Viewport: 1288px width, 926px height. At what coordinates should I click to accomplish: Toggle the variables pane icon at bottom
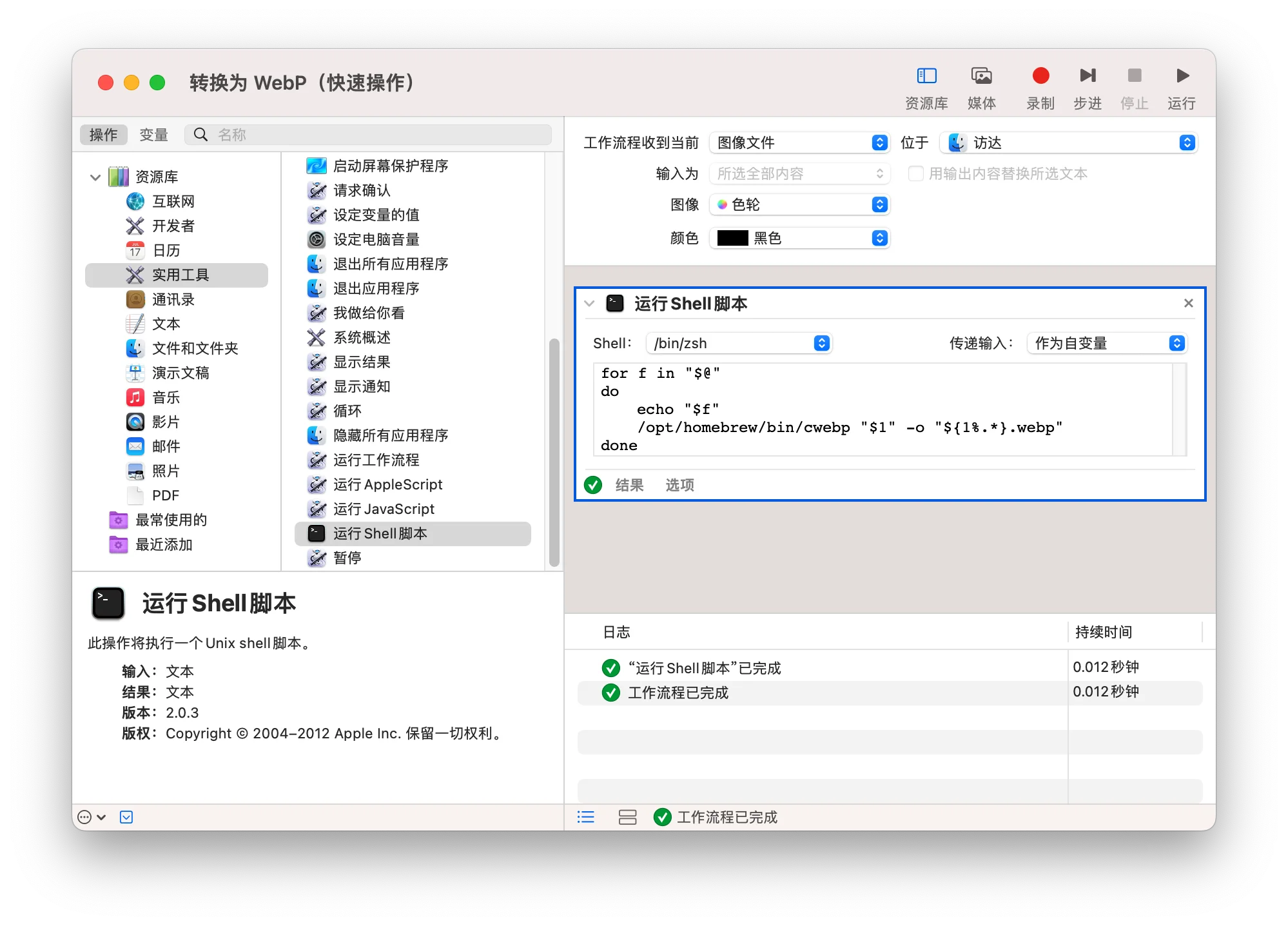point(627,817)
